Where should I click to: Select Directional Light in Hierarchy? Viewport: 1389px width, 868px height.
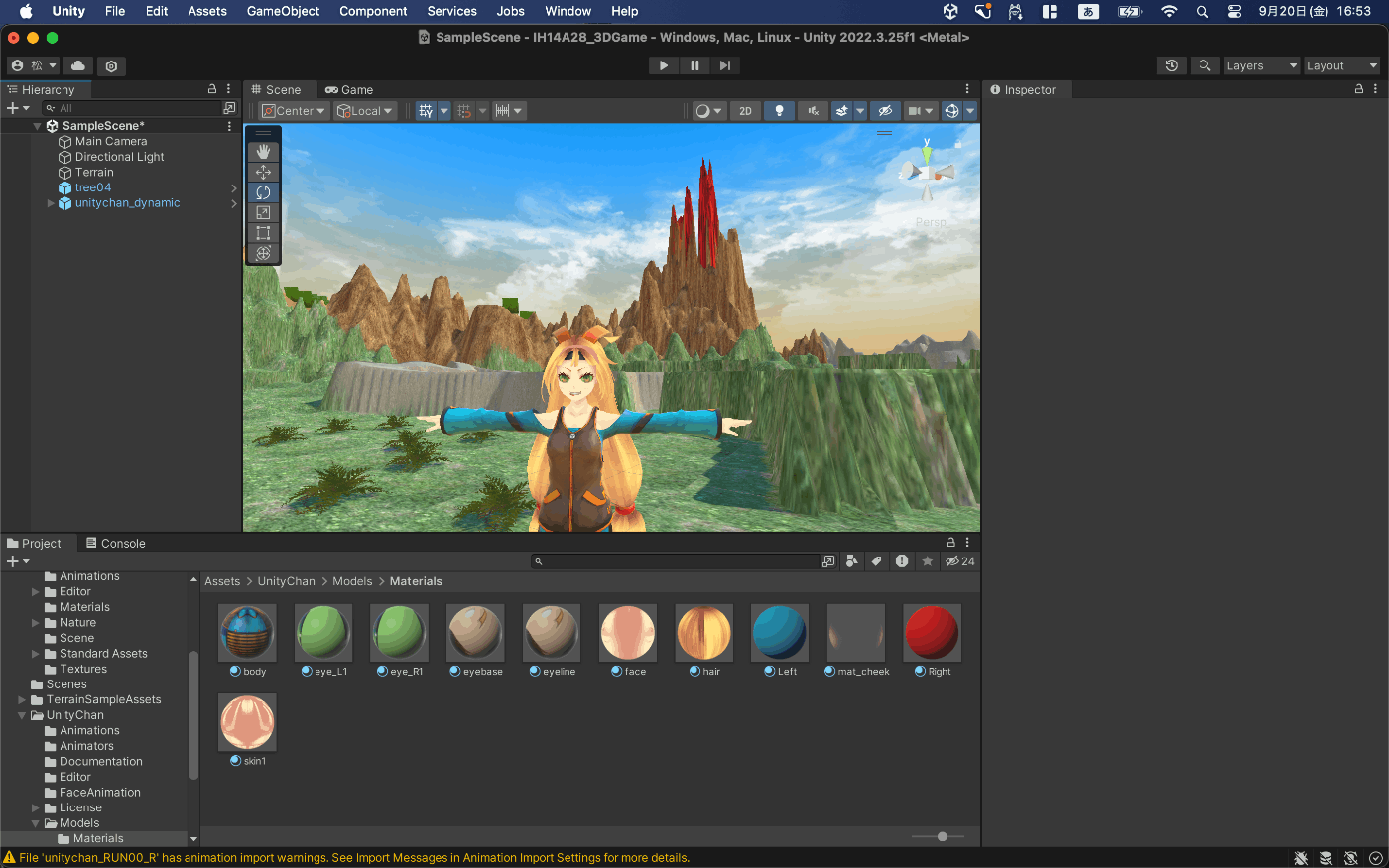[x=119, y=157]
